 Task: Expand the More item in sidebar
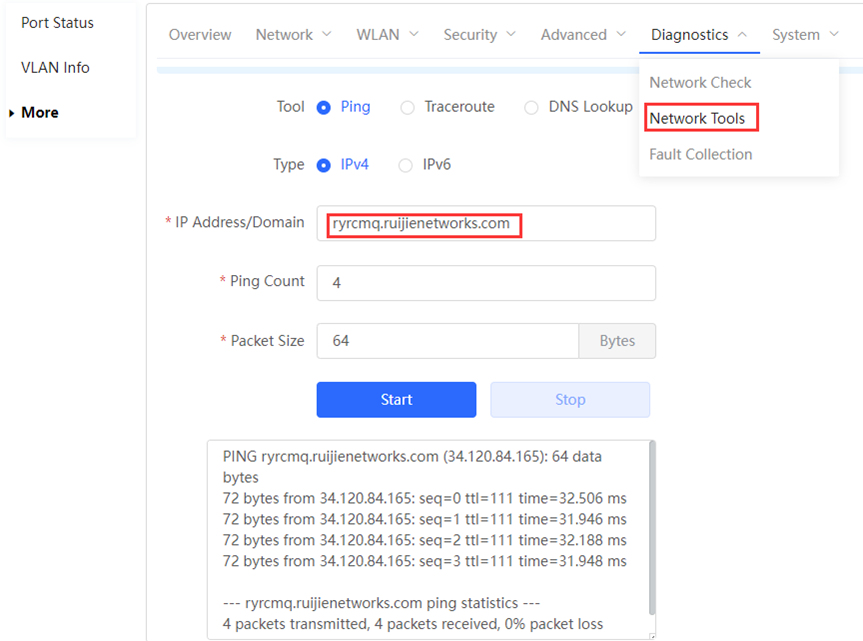(x=40, y=113)
